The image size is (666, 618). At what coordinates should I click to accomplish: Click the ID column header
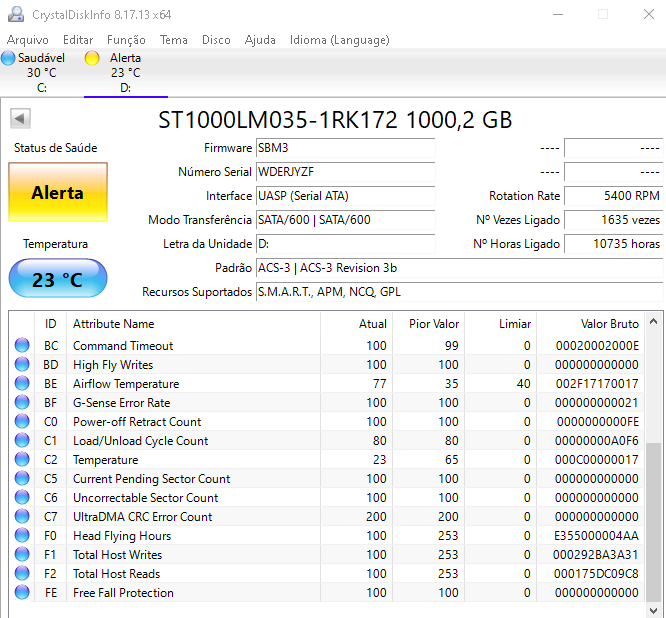point(51,324)
